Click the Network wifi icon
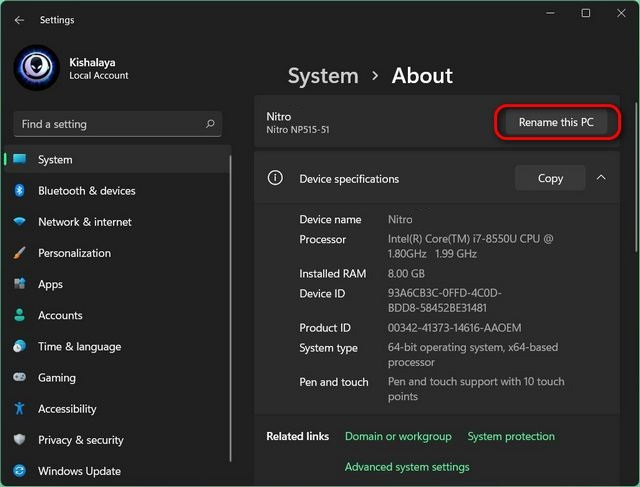The width and height of the screenshot is (640, 487). coord(19,222)
